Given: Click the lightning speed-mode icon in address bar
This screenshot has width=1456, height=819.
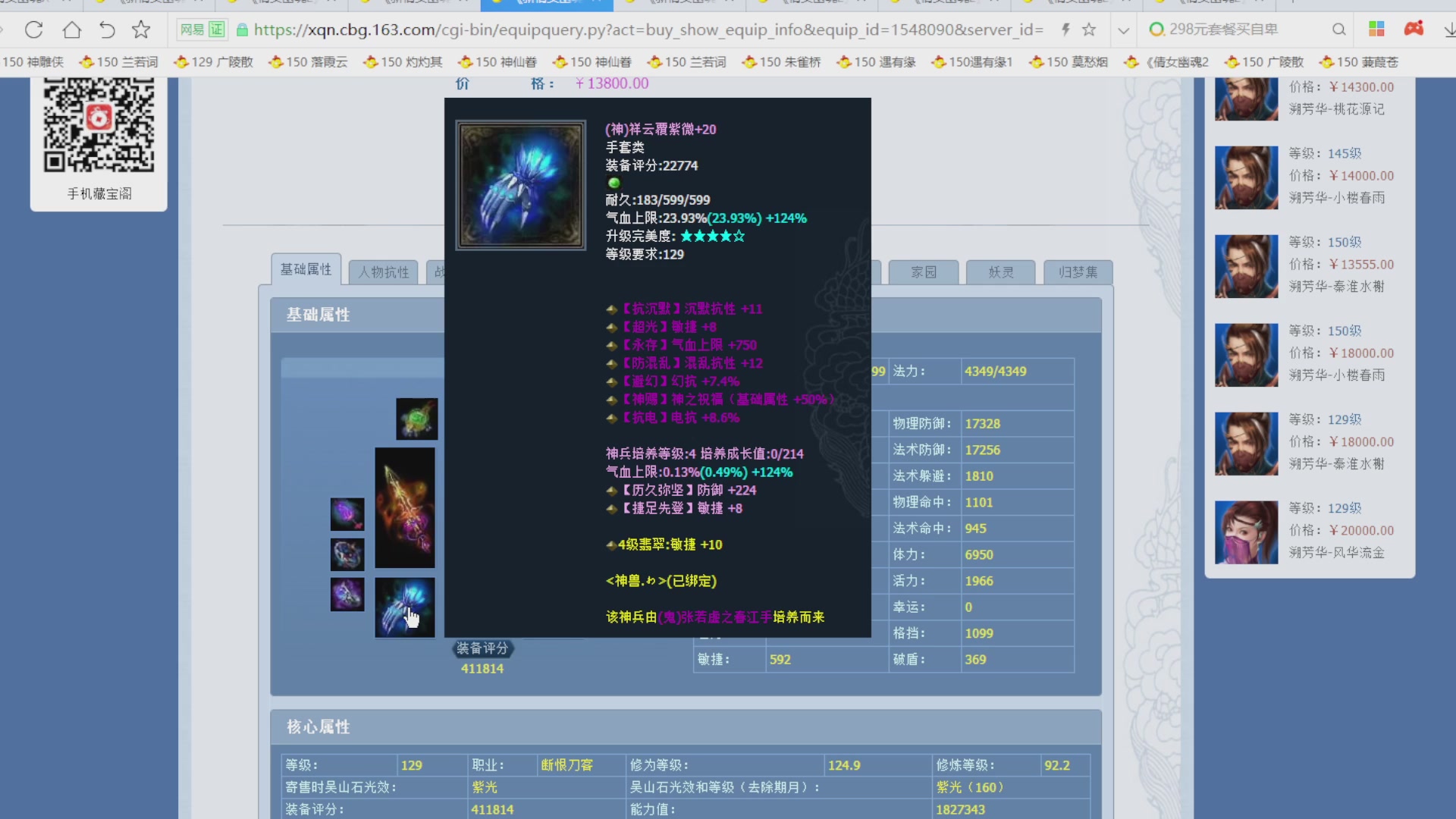Looking at the screenshot, I should click(1065, 30).
